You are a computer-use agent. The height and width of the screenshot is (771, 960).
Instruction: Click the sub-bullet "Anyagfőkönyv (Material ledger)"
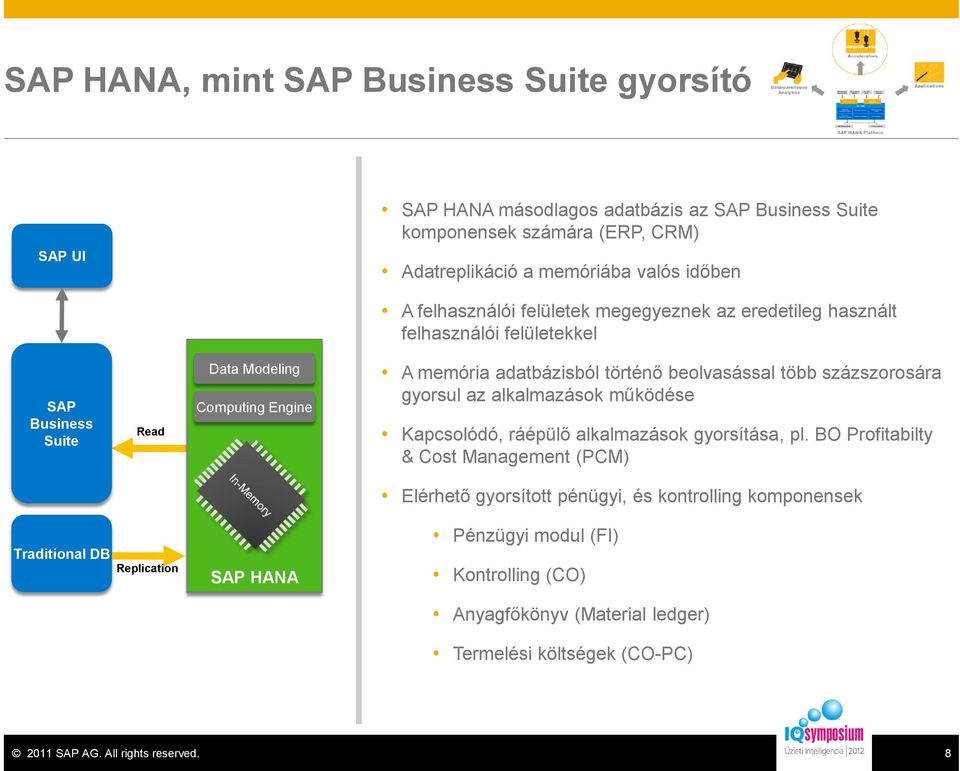tap(581, 614)
